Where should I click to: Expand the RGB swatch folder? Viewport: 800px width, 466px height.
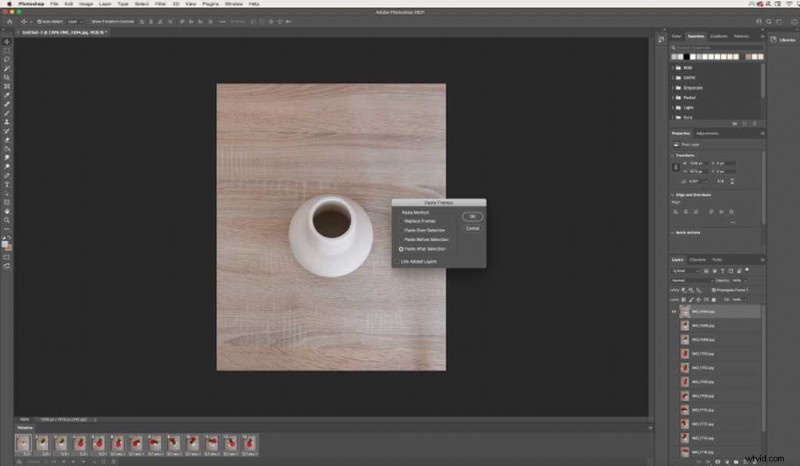coord(673,68)
